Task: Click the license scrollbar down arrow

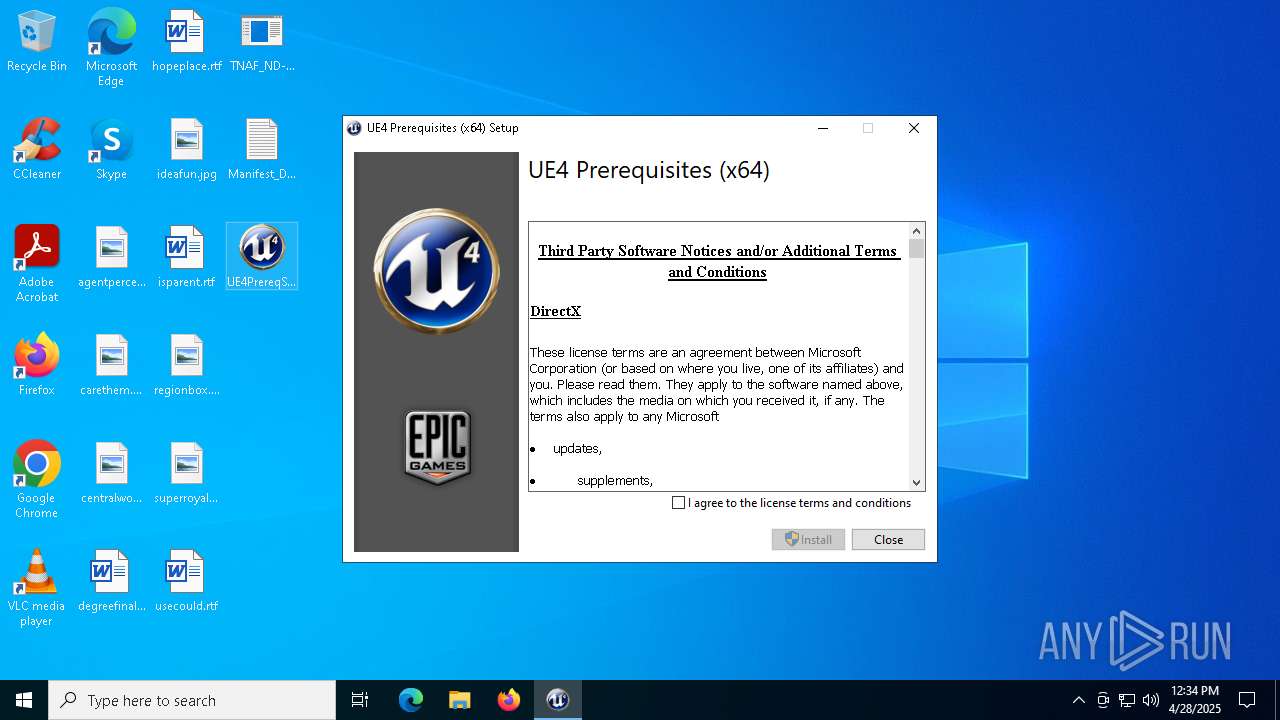Action: pos(916,482)
